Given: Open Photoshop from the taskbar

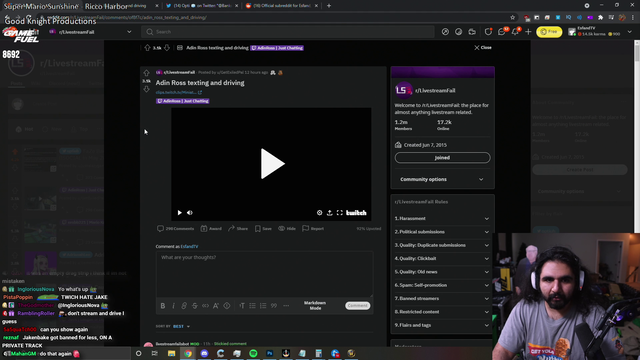Looking at the screenshot, I should pyautogui.click(x=270, y=353).
